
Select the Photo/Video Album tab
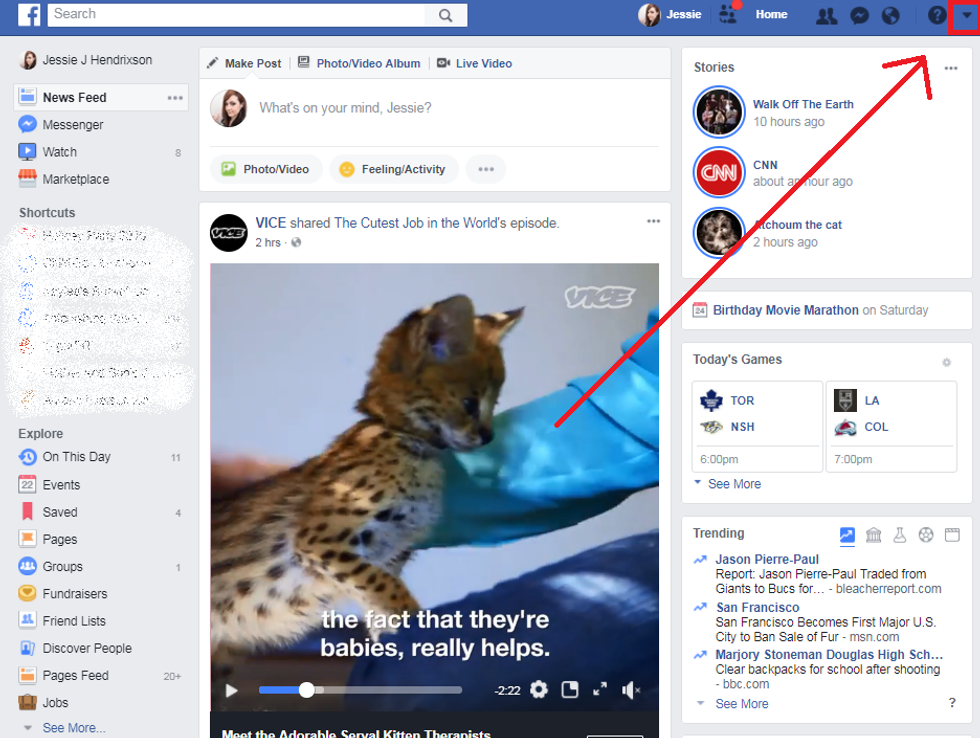click(x=367, y=63)
